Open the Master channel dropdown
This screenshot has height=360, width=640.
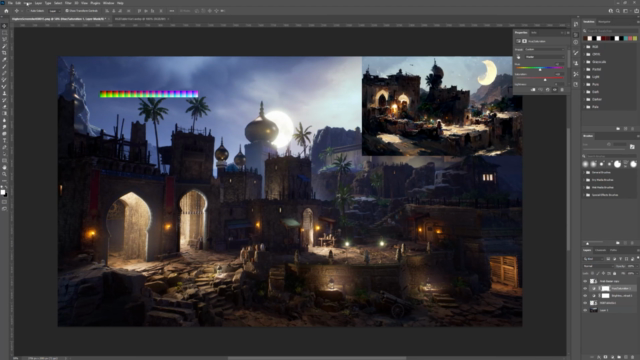point(544,57)
